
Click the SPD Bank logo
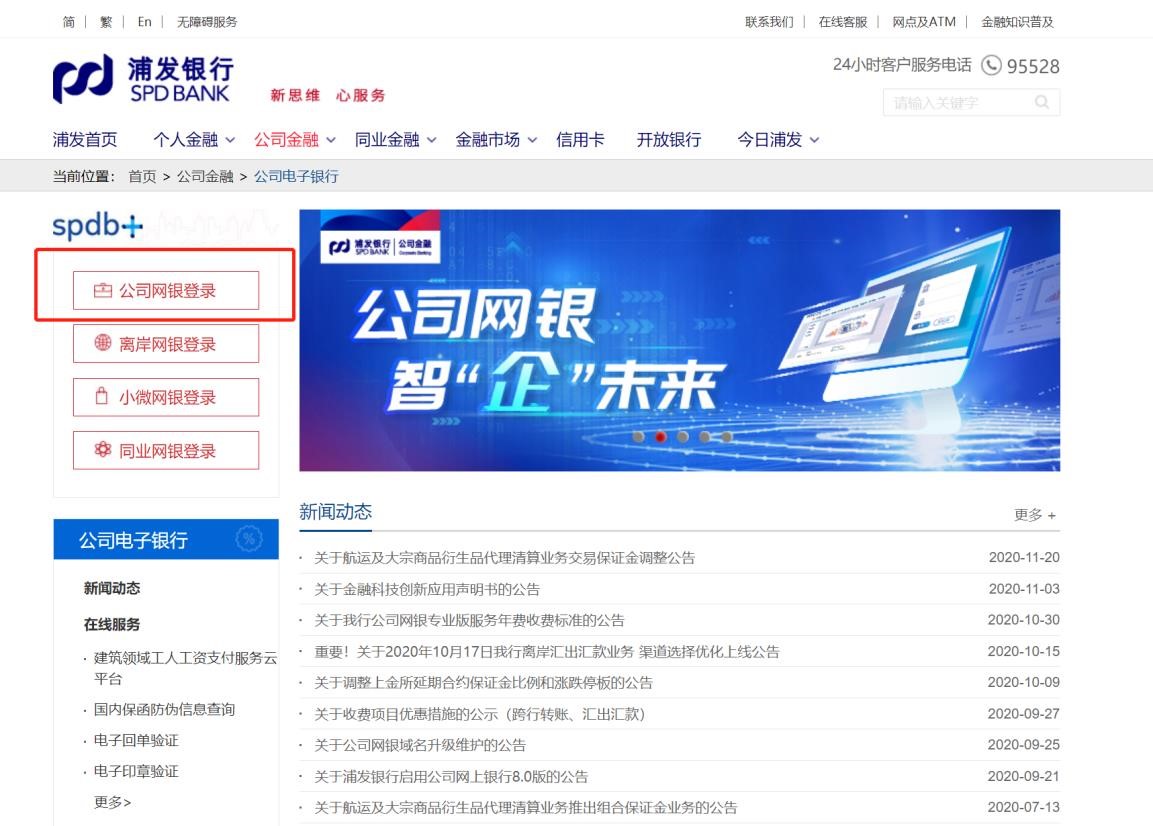[143, 79]
